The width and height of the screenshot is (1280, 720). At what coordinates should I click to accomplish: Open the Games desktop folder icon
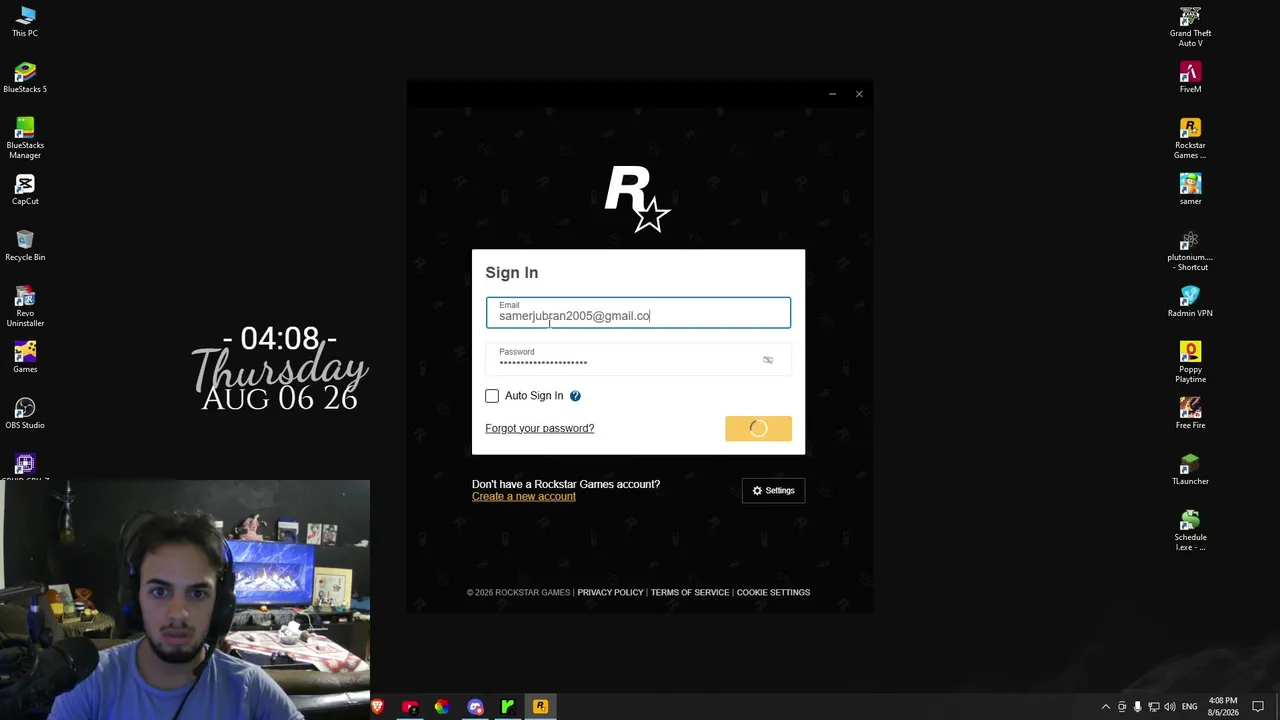pyautogui.click(x=25, y=358)
